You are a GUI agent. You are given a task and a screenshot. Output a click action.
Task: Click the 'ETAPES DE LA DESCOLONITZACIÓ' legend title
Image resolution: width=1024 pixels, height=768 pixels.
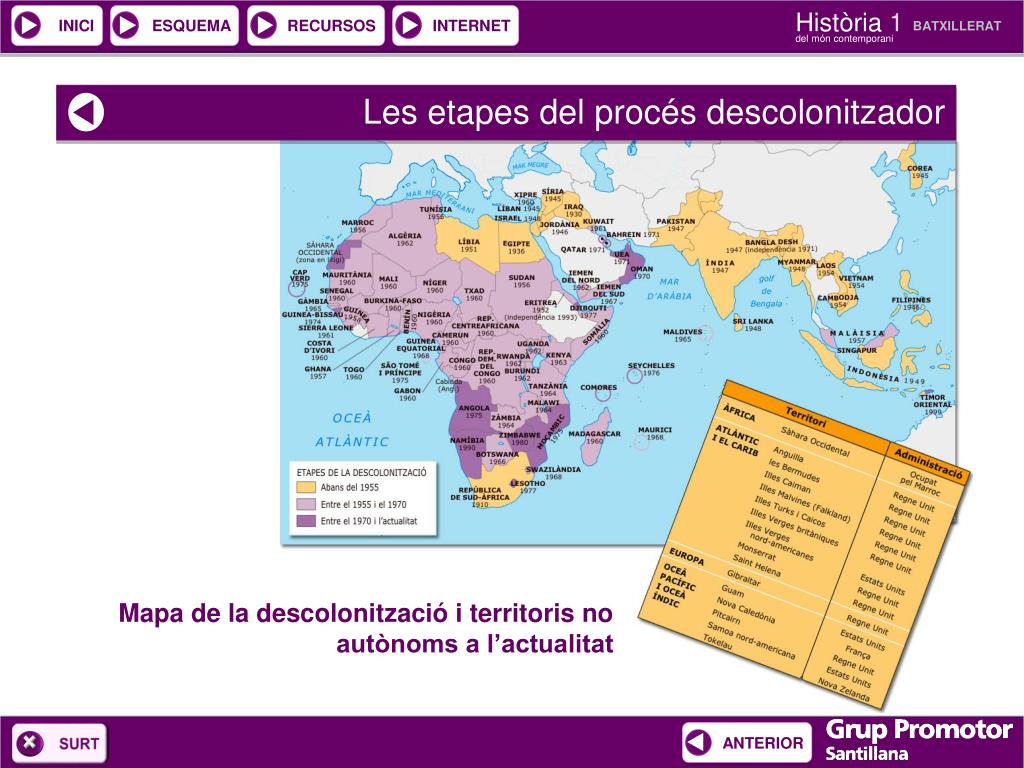[361, 472]
